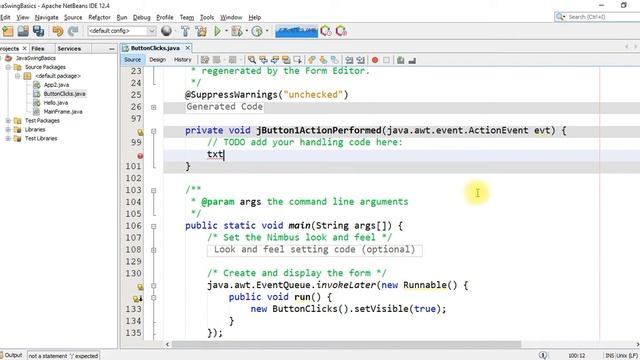Click the Find Selection magnifier icon

252,60
